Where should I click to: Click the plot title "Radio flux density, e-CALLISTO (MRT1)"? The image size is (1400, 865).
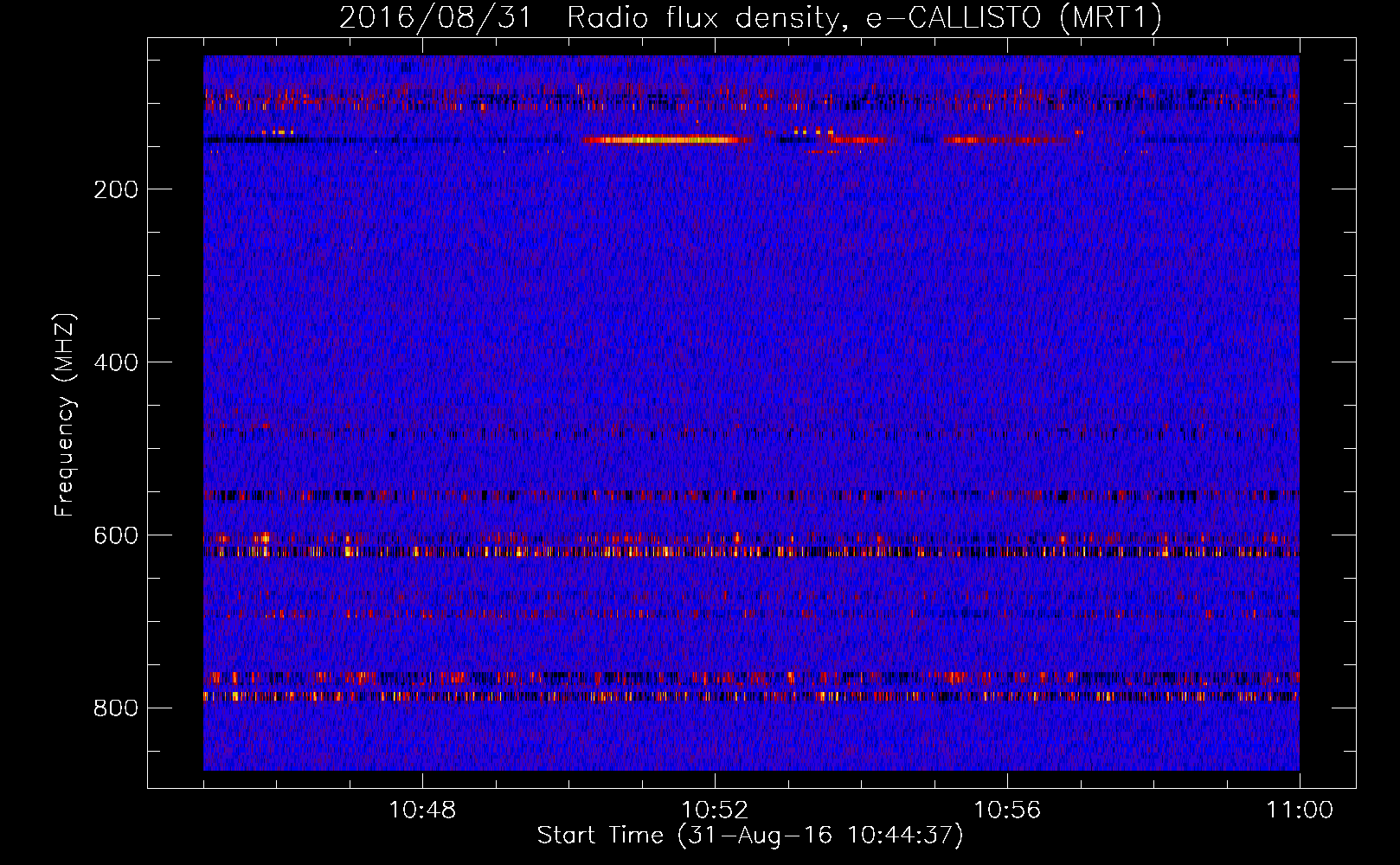pos(864,17)
